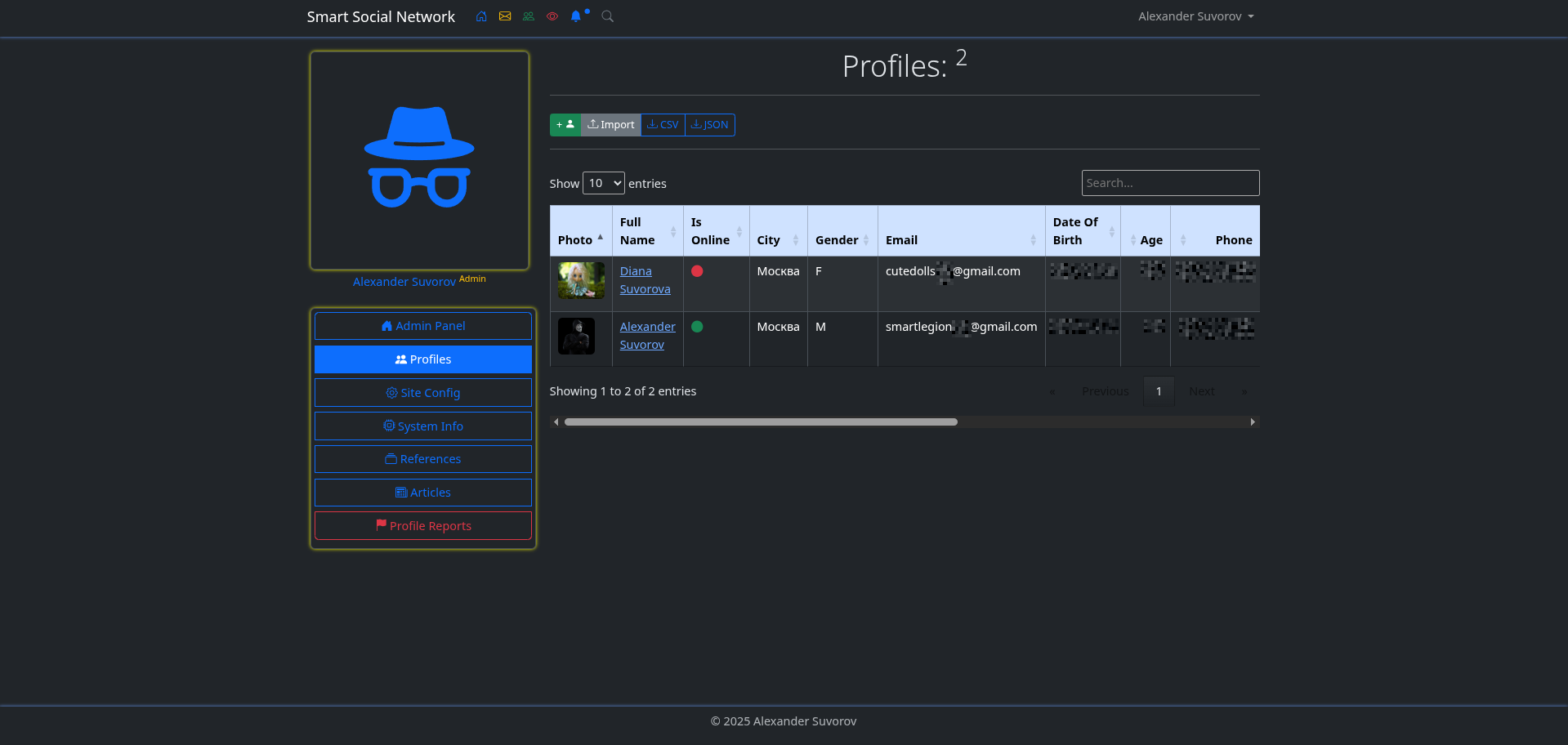Image resolution: width=1568 pixels, height=745 pixels.
Task: Click the search magnifier icon in navbar
Action: click(607, 16)
